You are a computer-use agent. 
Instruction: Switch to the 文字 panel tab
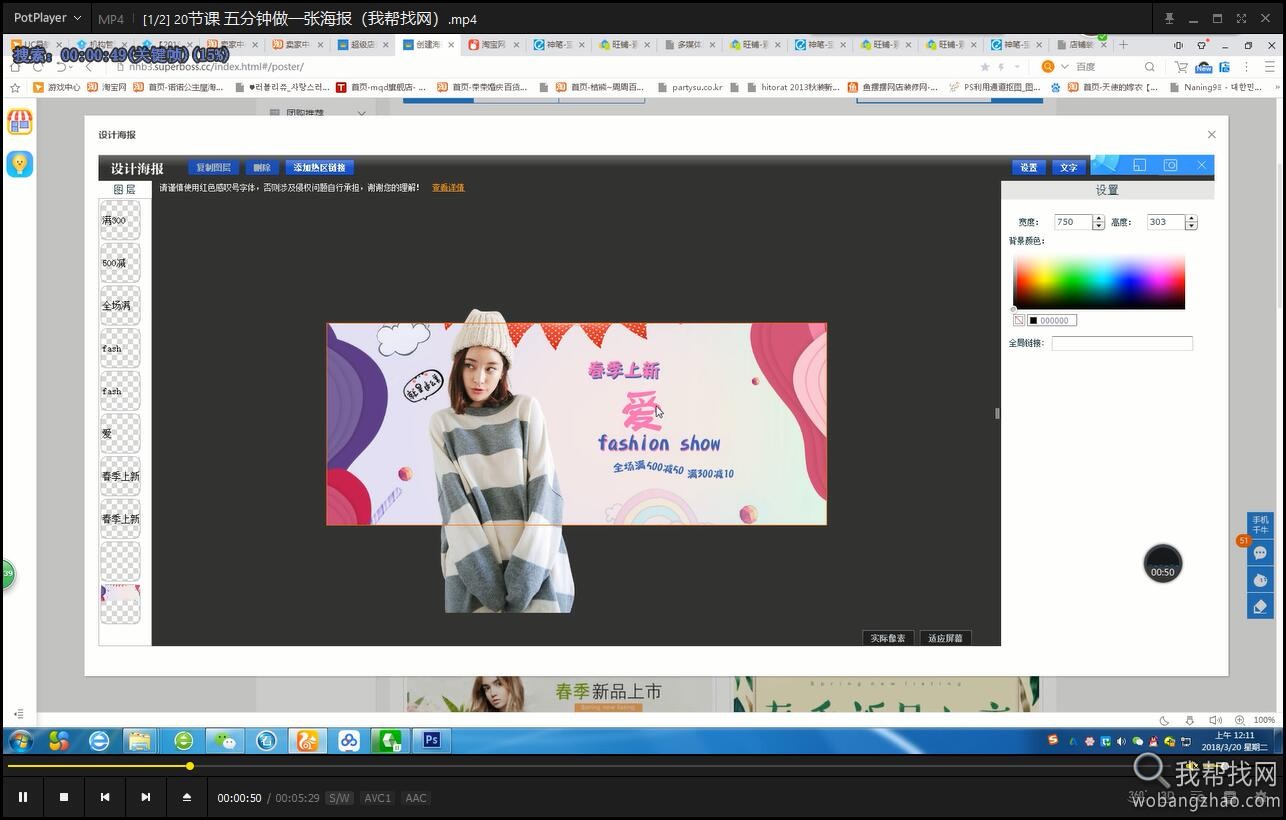click(x=1069, y=167)
